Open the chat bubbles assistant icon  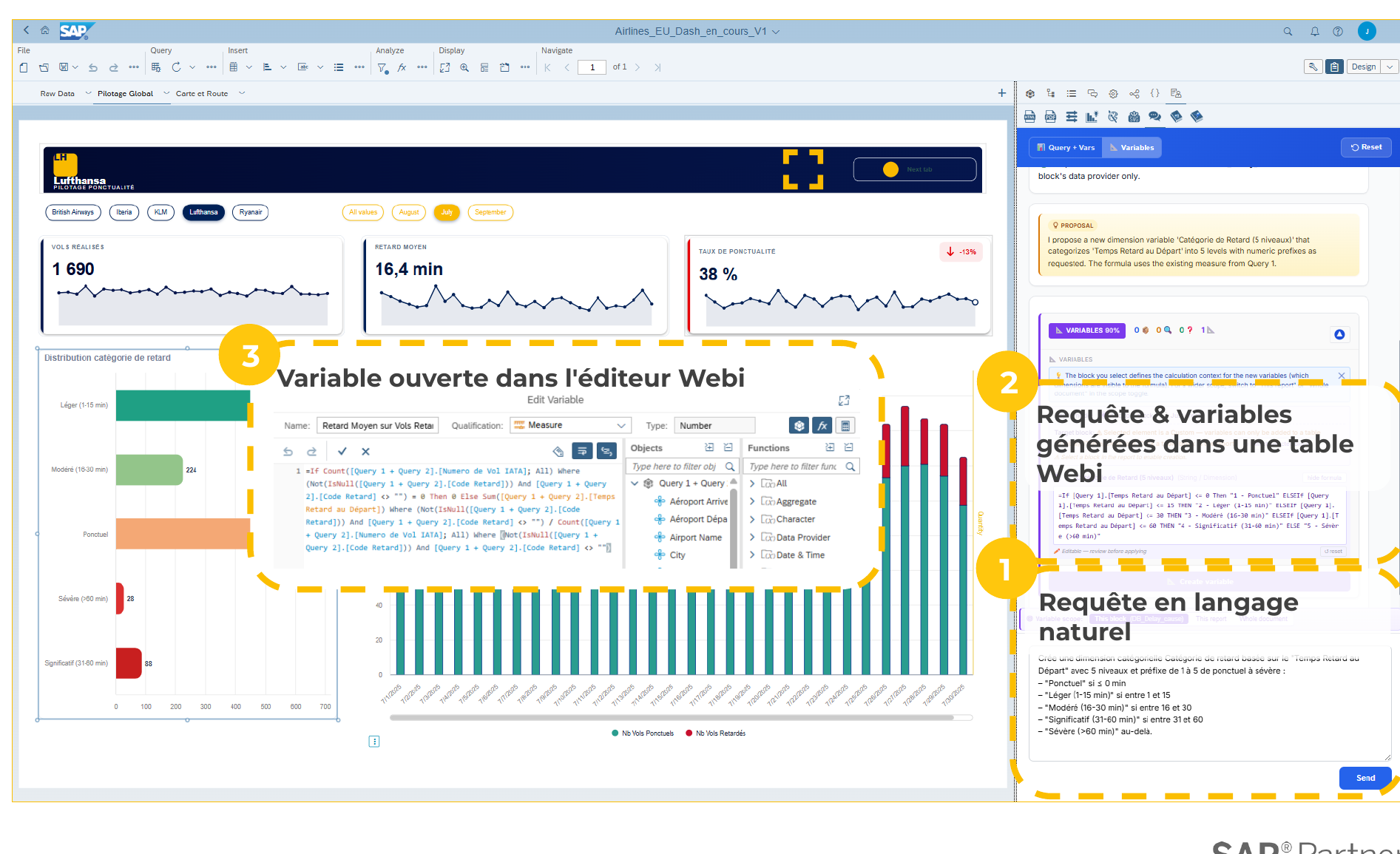[x=1154, y=117]
